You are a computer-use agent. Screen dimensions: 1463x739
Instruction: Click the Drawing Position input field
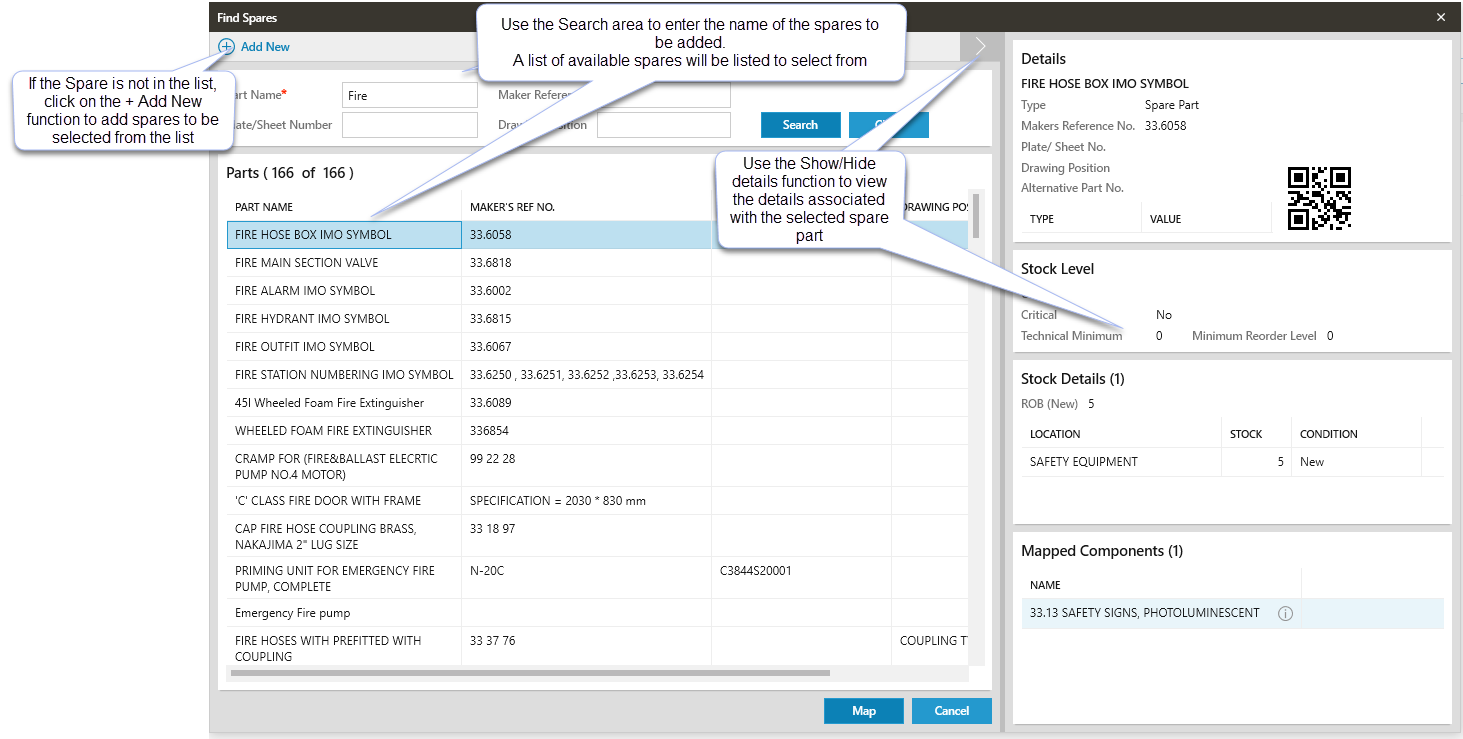coord(664,125)
